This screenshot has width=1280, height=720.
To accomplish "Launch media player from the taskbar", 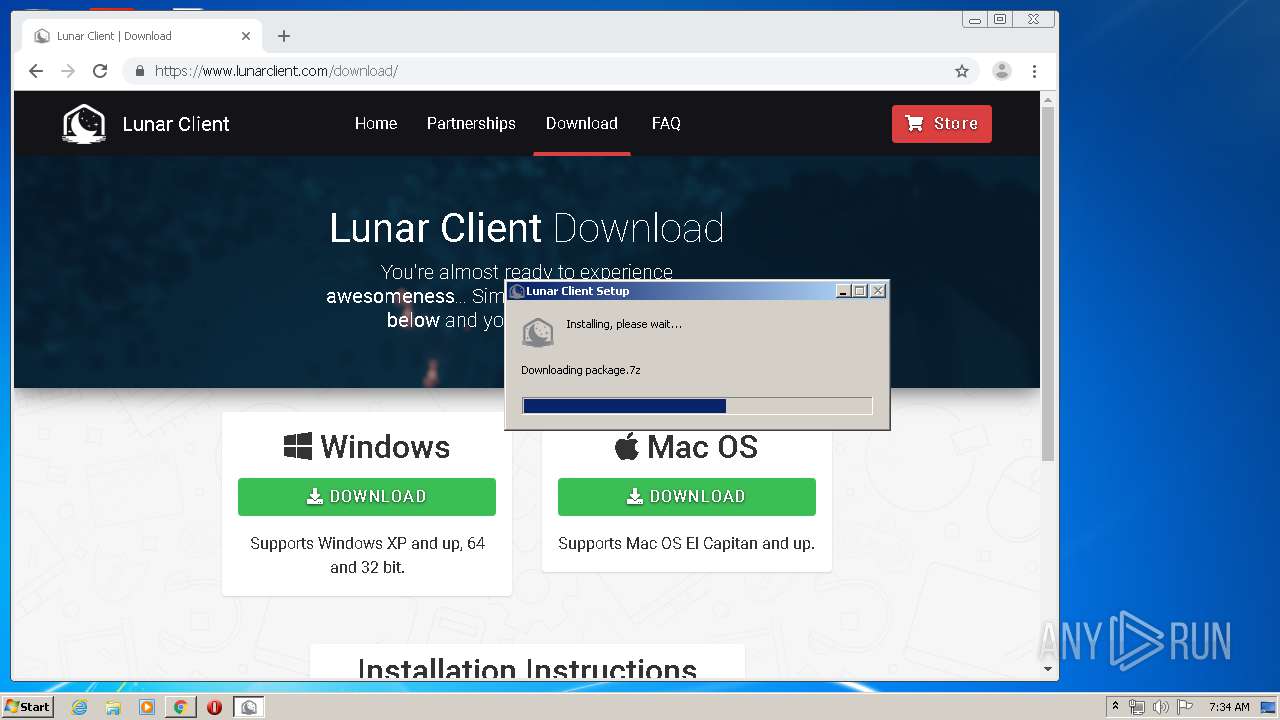I will [147, 707].
